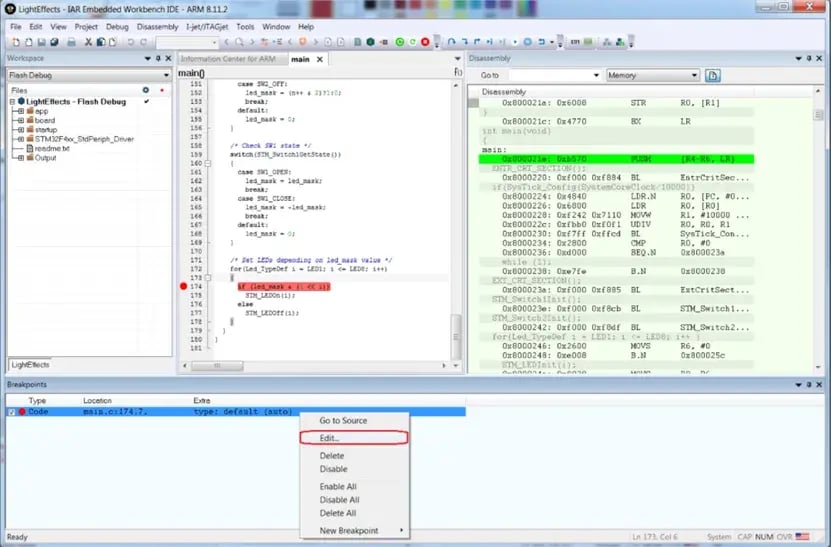Click the Reset debug toolbar icon
Image resolution: width=831 pixels, height=547 pixels.
click(542, 42)
